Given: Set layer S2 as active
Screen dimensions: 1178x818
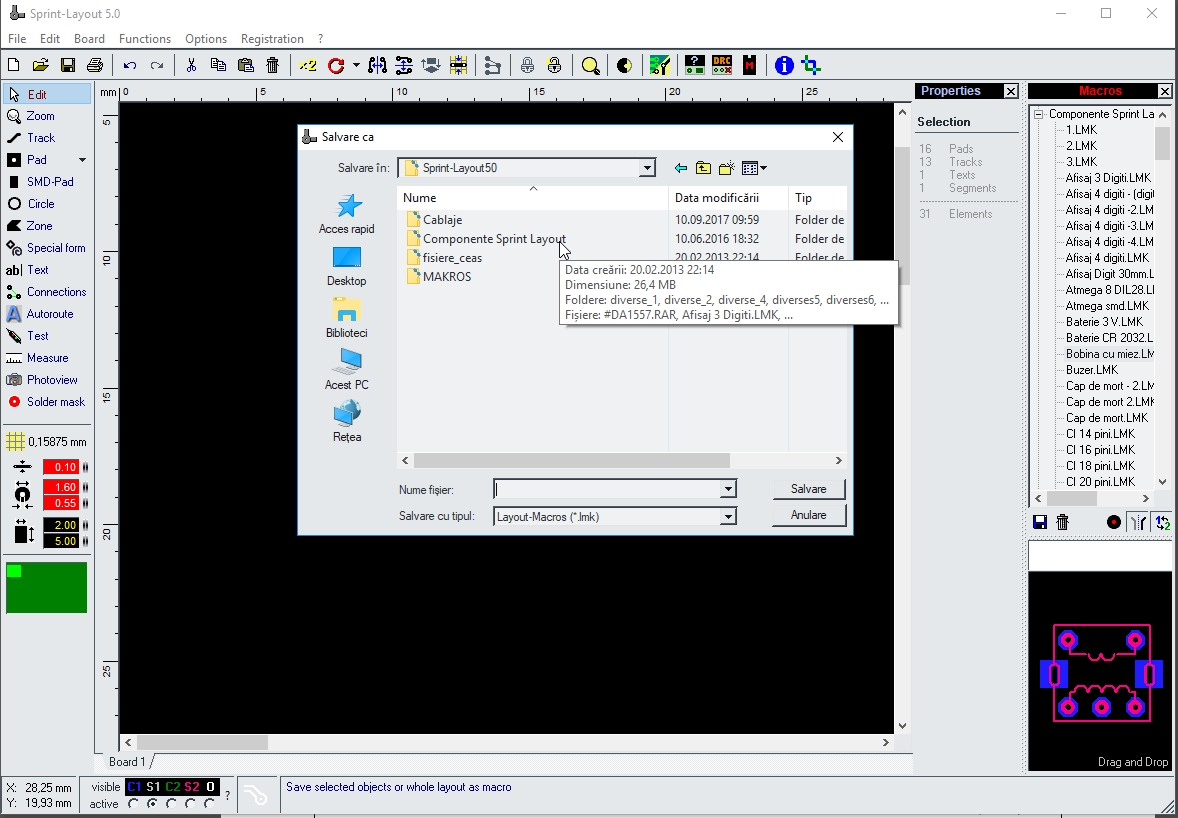Looking at the screenshot, I should [x=191, y=804].
